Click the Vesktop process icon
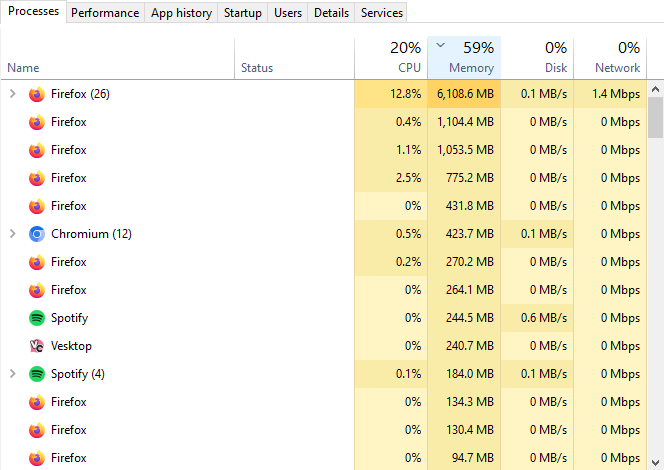Screen dimensions: 664x470 click(x=37, y=346)
